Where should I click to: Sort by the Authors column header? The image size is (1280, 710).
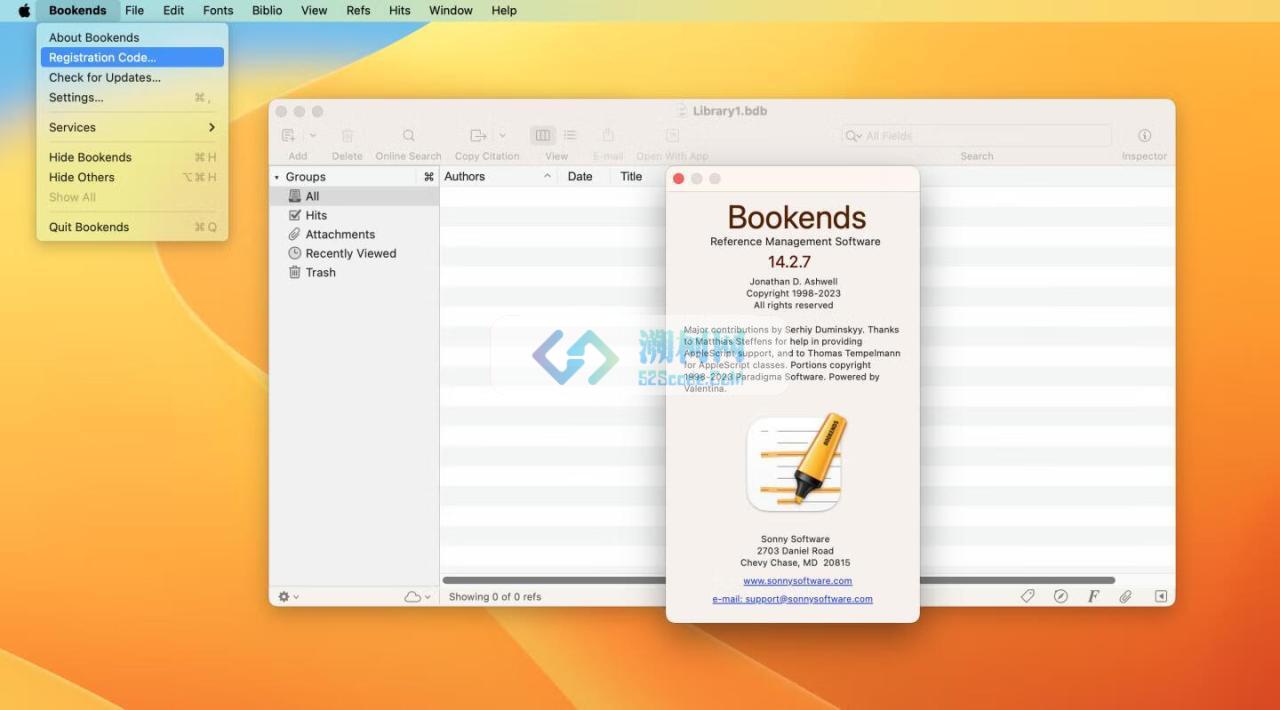(x=465, y=177)
